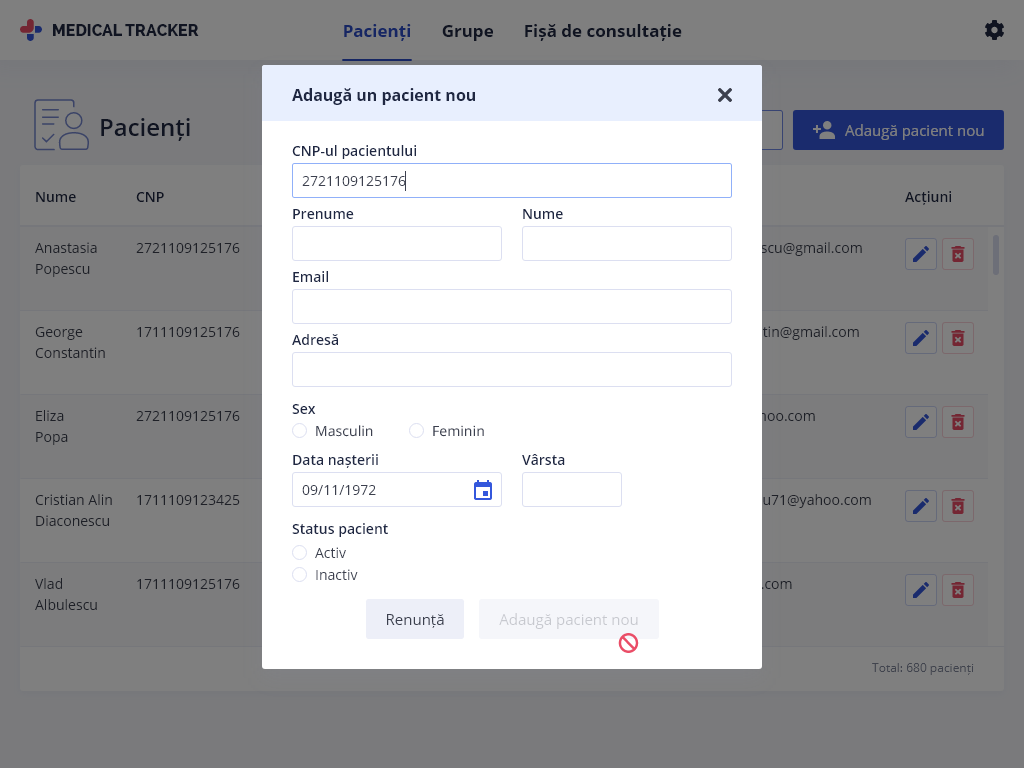Focus the Email input field
Viewport: 1024px width, 768px height.
[511, 306]
